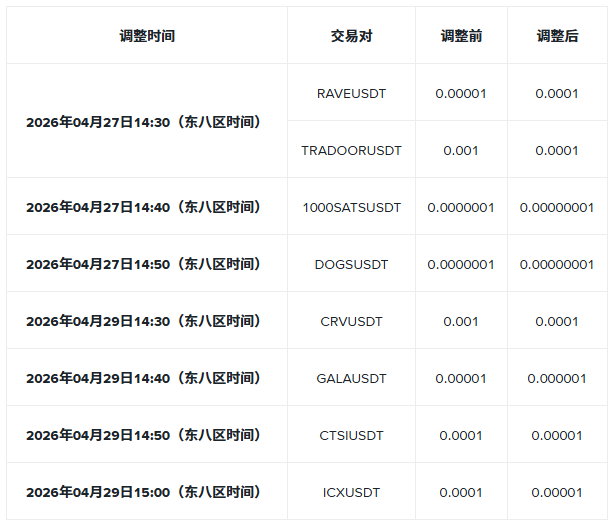The image size is (612, 524).
Task: Click 1000SATSUSDT before value 0.0000001
Action: (461, 208)
